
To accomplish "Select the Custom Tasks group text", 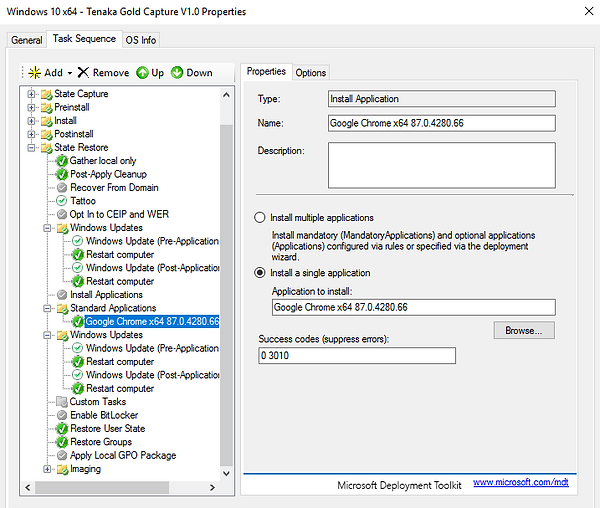I will (x=98, y=402).
